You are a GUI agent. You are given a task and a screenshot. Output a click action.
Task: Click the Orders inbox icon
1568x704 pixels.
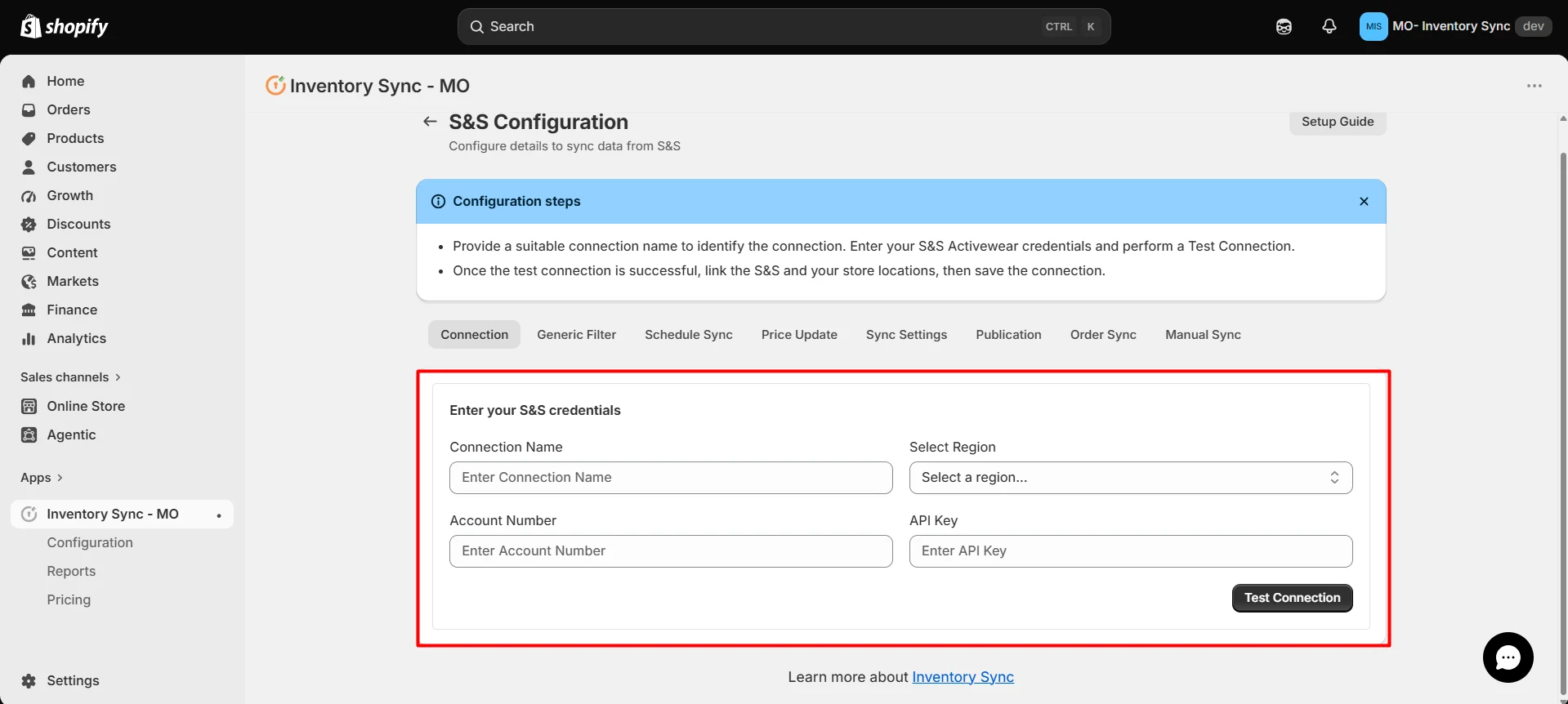[29, 109]
